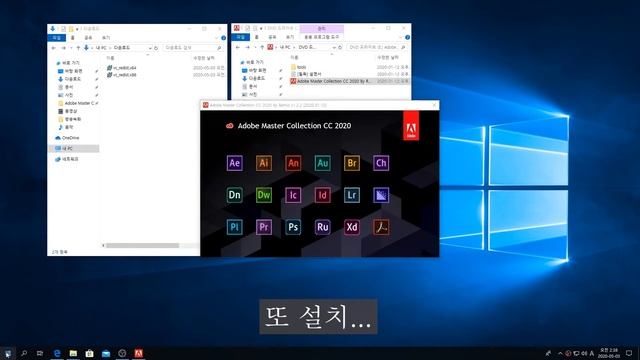This screenshot has width=640, height=360.
Task: Expand address history dropdown in Downloads window
Action: (150, 48)
